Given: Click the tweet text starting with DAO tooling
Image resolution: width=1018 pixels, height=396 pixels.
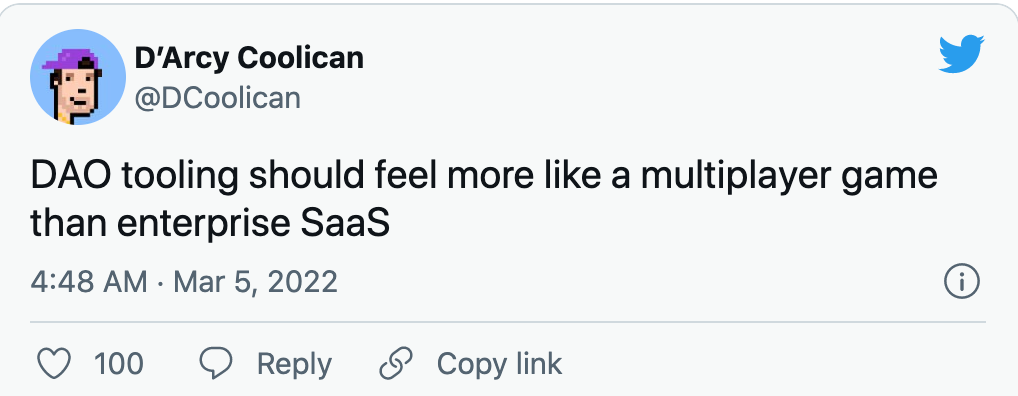Looking at the screenshot, I should click(484, 199).
